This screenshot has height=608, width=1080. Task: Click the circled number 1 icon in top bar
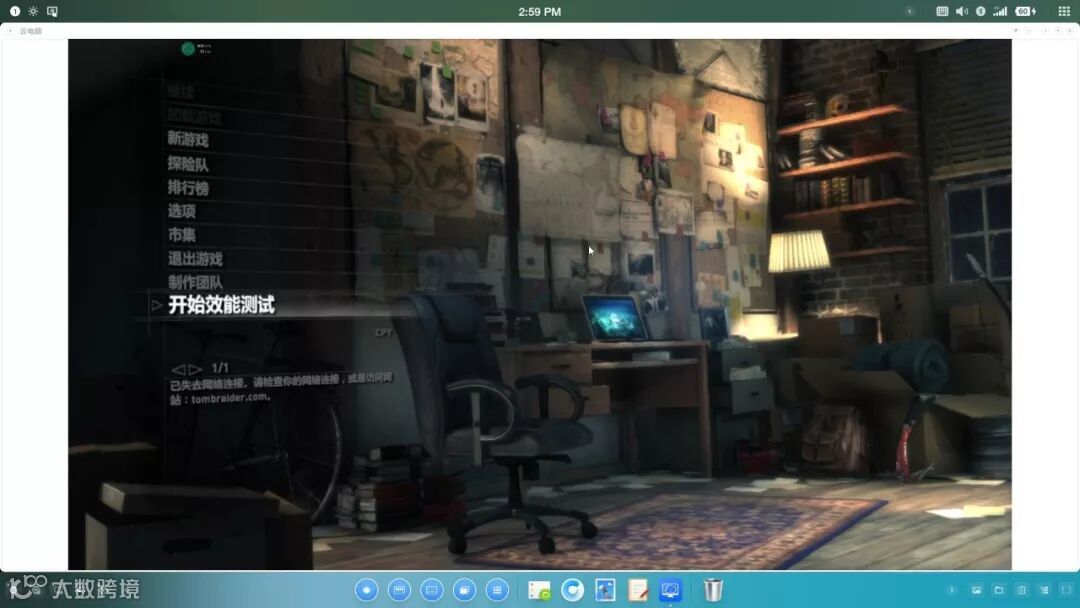point(14,11)
